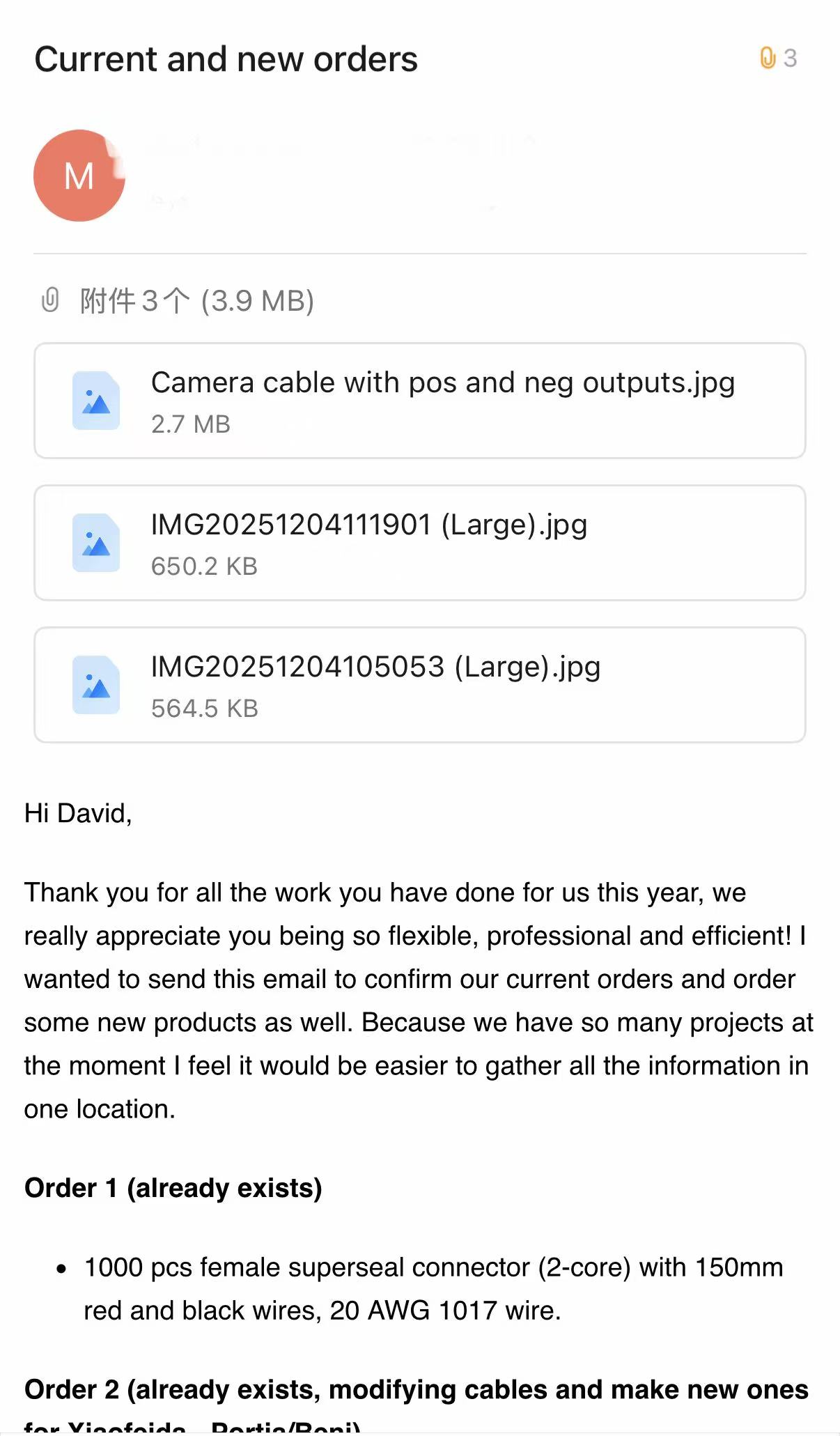840x1436 pixels.
Task: Click the 650.2 KB file size label
Action: tap(204, 566)
